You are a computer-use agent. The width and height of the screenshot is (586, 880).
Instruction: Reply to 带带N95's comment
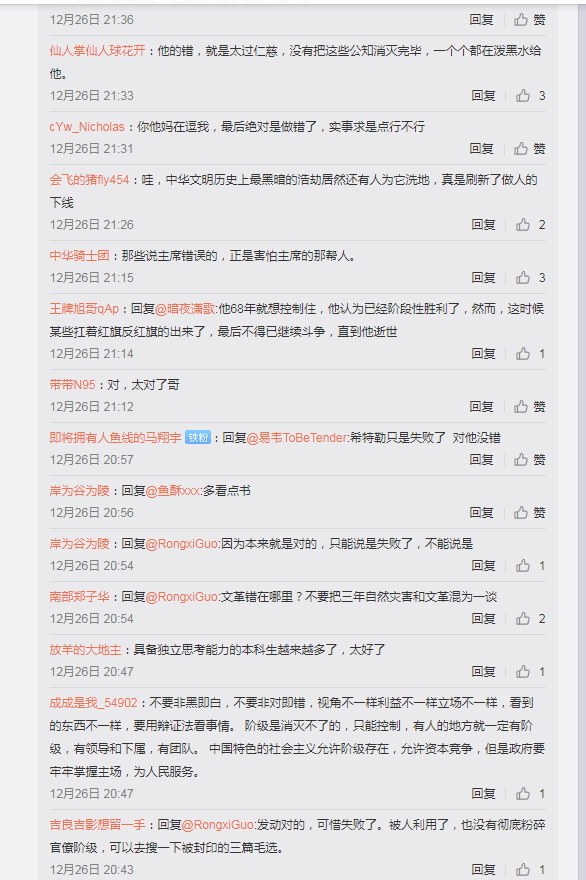coord(482,406)
